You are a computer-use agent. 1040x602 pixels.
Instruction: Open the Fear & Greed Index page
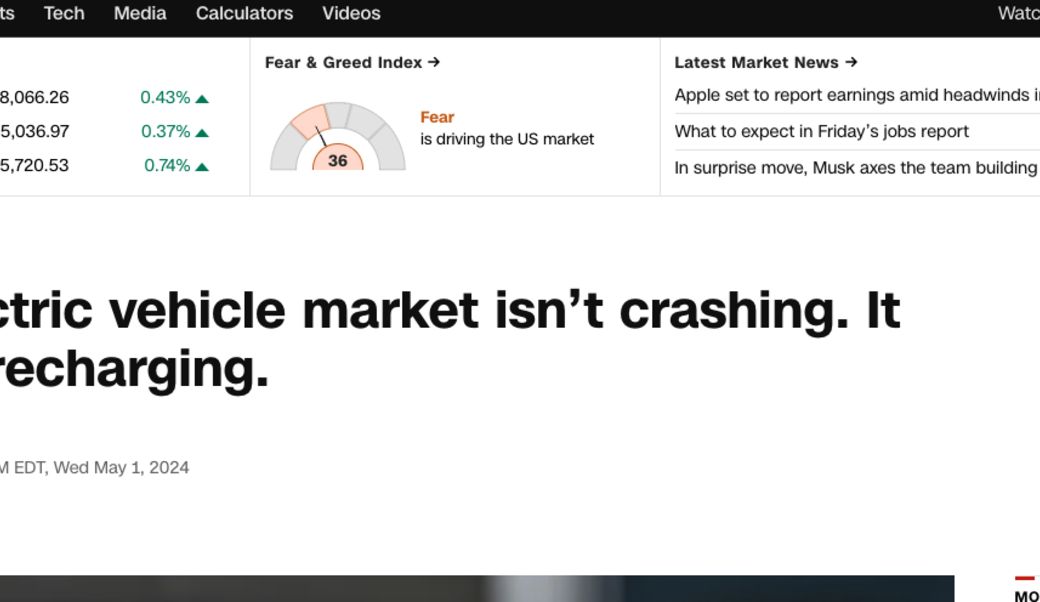tap(343, 62)
